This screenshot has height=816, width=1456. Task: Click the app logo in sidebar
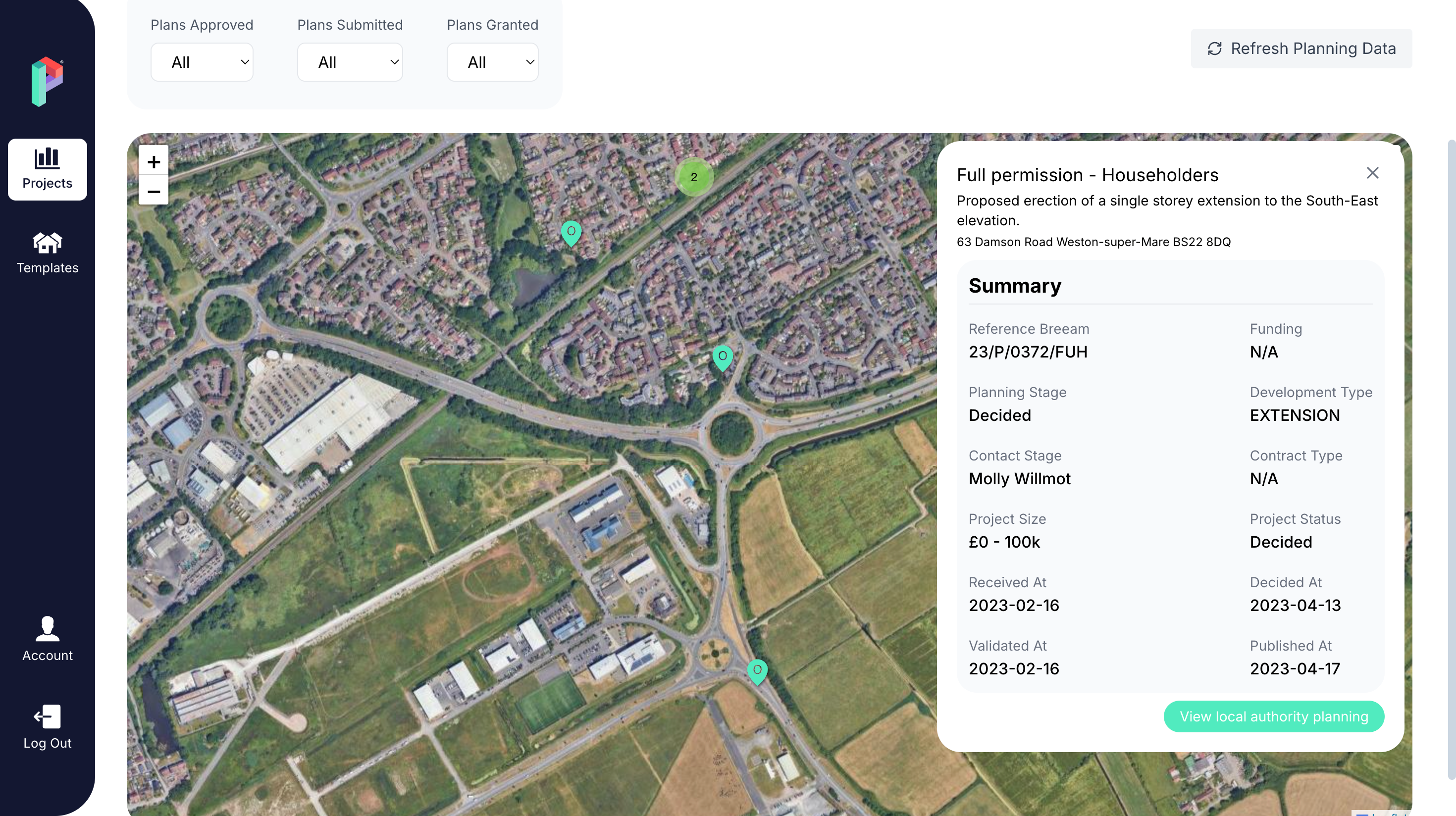[x=47, y=81]
